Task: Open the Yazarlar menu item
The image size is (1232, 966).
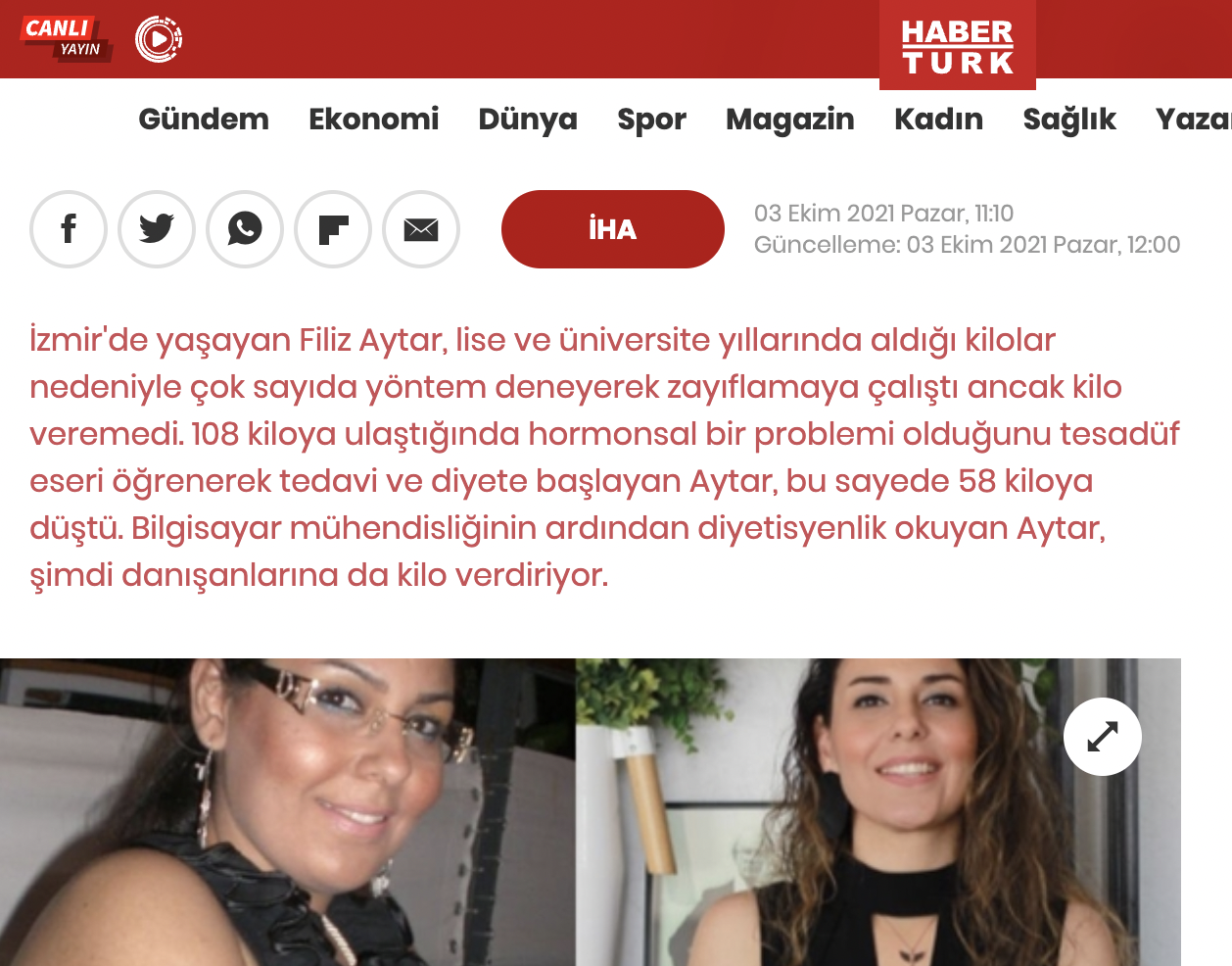Action: coord(1194,119)
